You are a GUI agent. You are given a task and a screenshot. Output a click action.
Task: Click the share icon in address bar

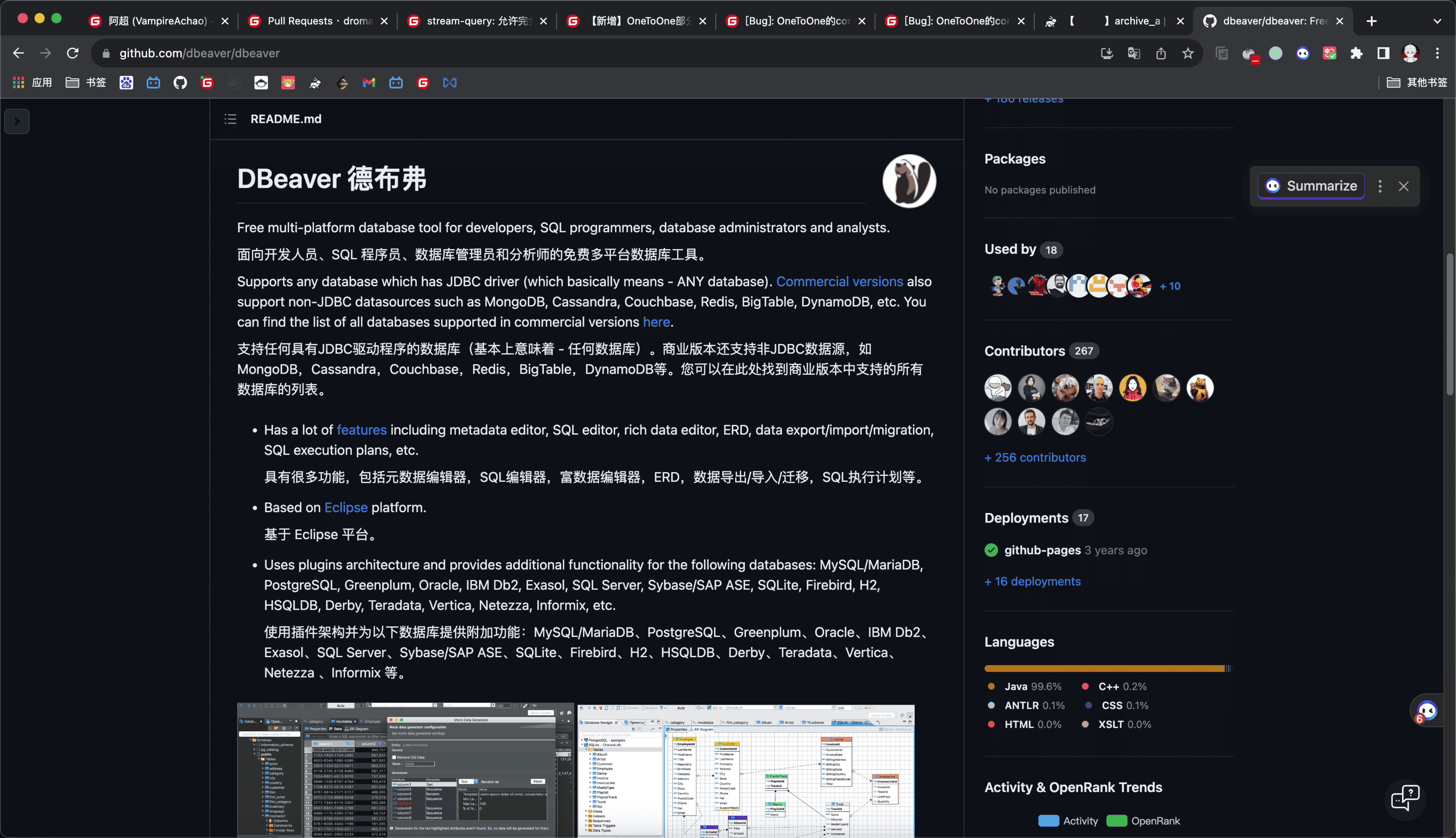point(1161,53)
